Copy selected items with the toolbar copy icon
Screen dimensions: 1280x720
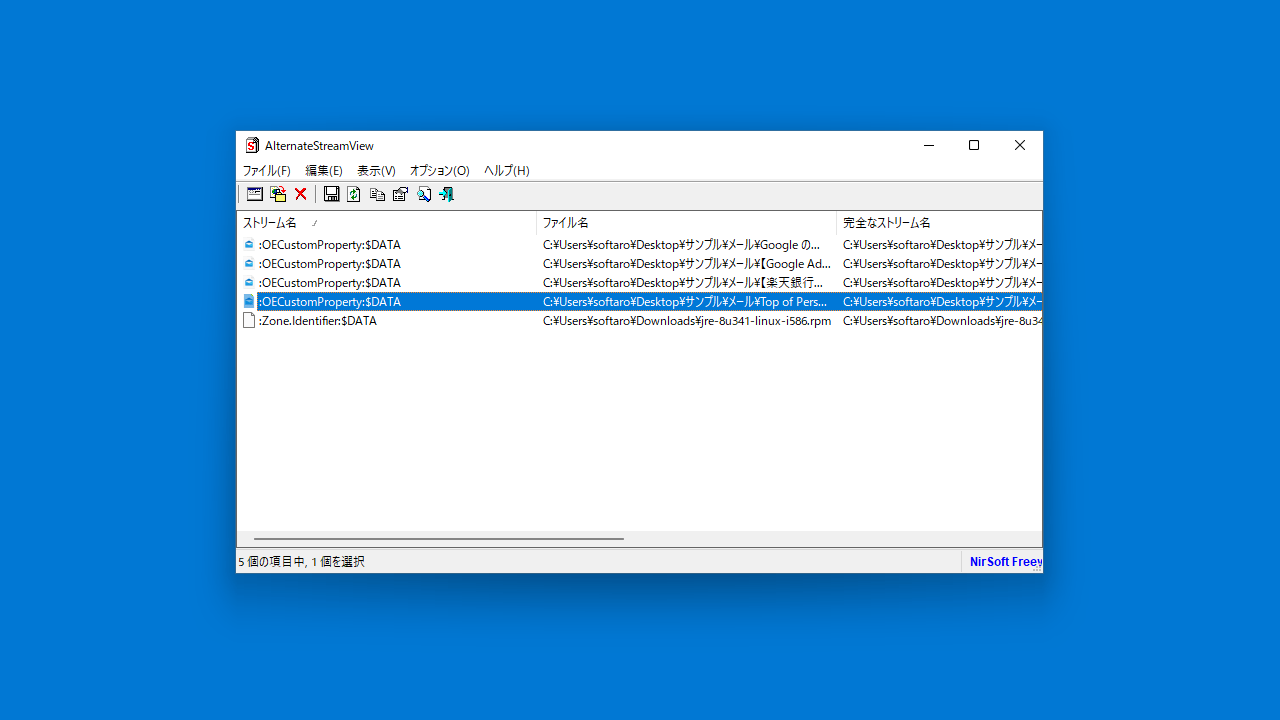click(377, 194)
